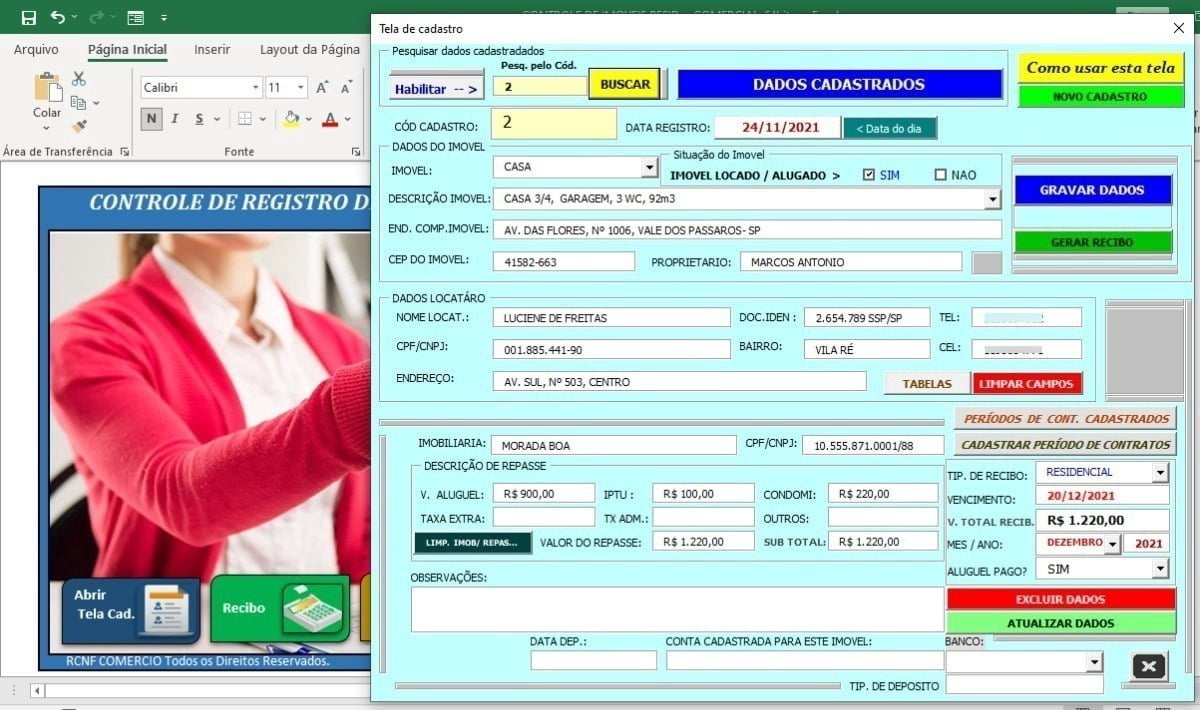Cut selection with the scissors icon

point(79,79)
